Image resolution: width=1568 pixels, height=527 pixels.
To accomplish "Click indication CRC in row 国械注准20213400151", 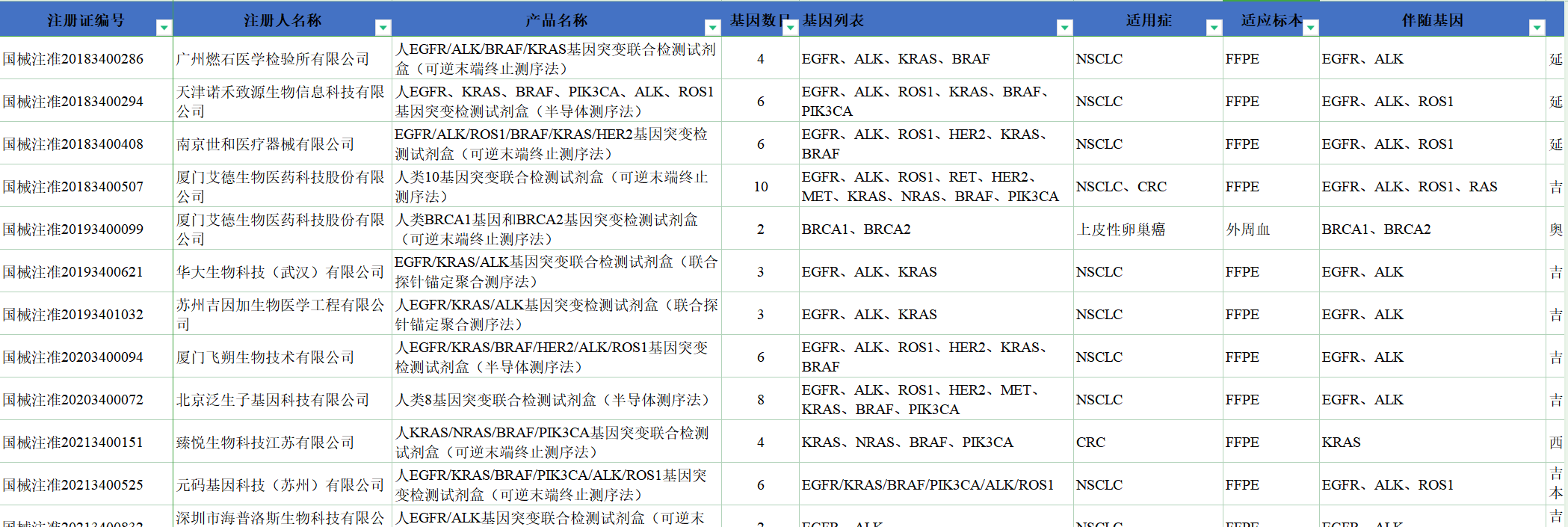I will point(1148,442).
